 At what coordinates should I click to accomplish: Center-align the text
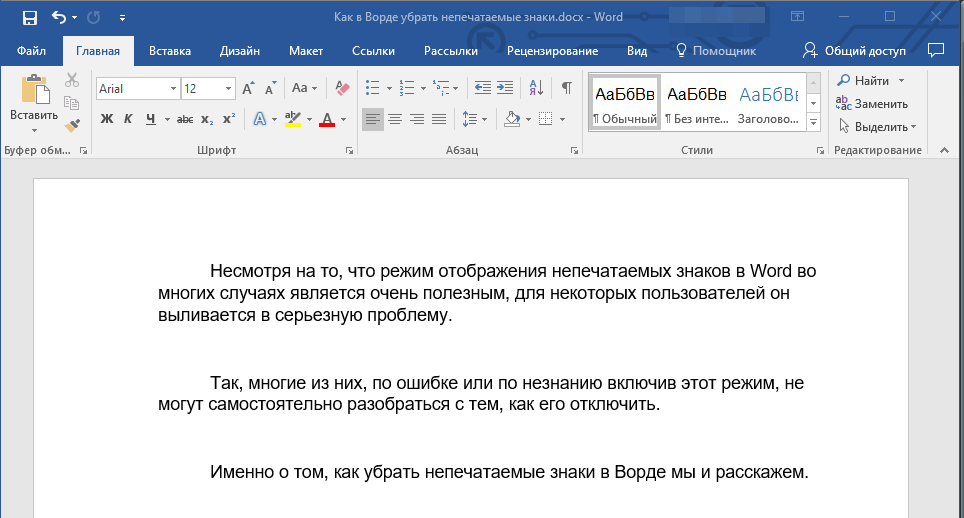click(x=395, y=119)
